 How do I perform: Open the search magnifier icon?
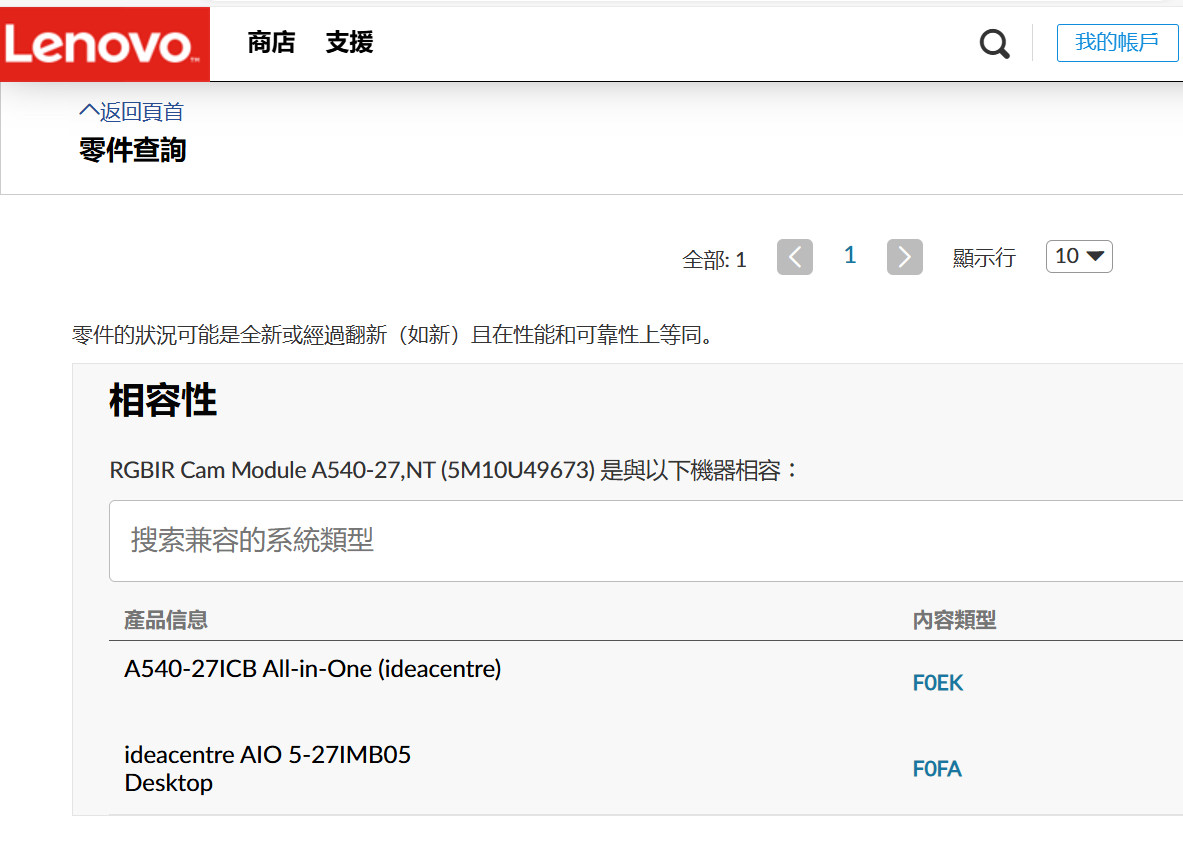coord(994,44)
